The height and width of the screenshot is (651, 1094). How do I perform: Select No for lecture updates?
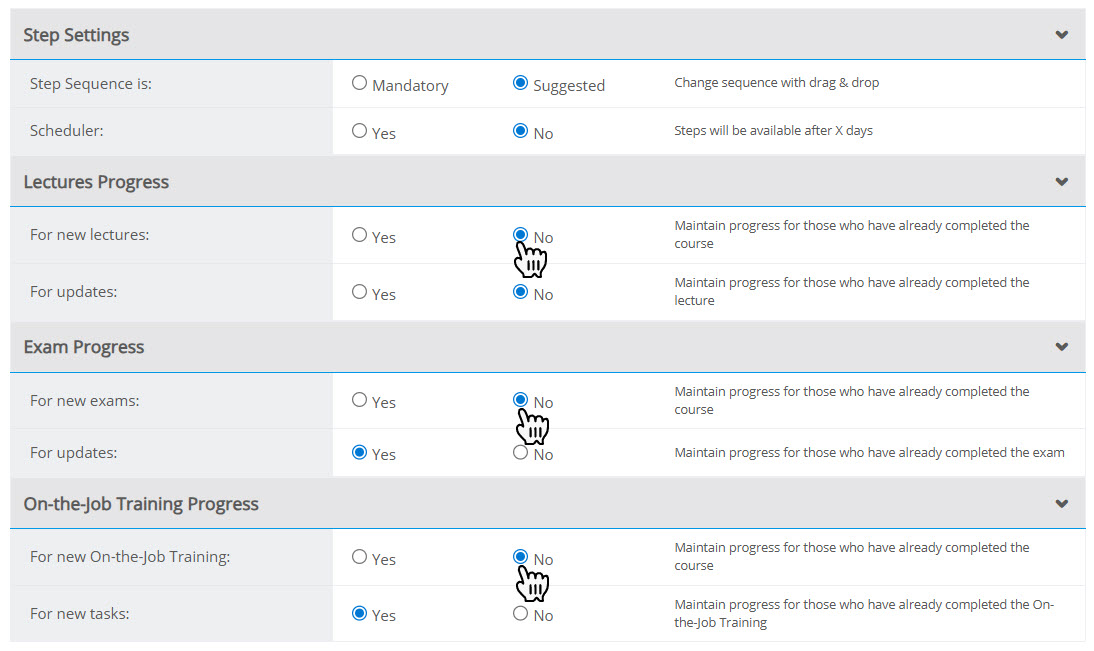(x=519, y=292)
